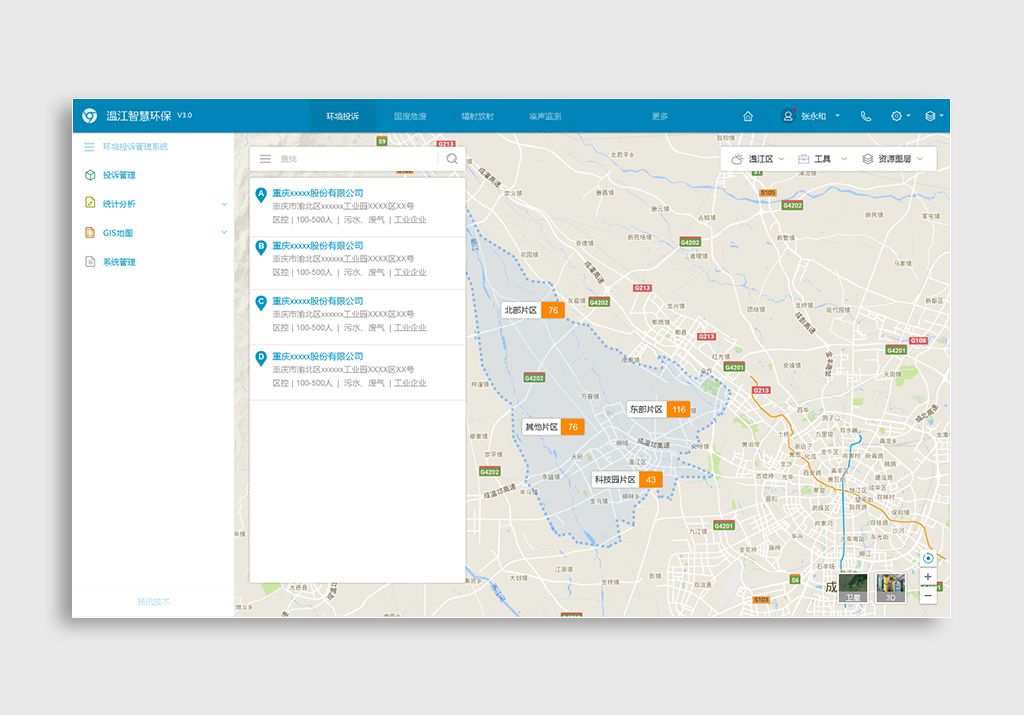Open 投诉管理 in the sidebar

(119, 175)
